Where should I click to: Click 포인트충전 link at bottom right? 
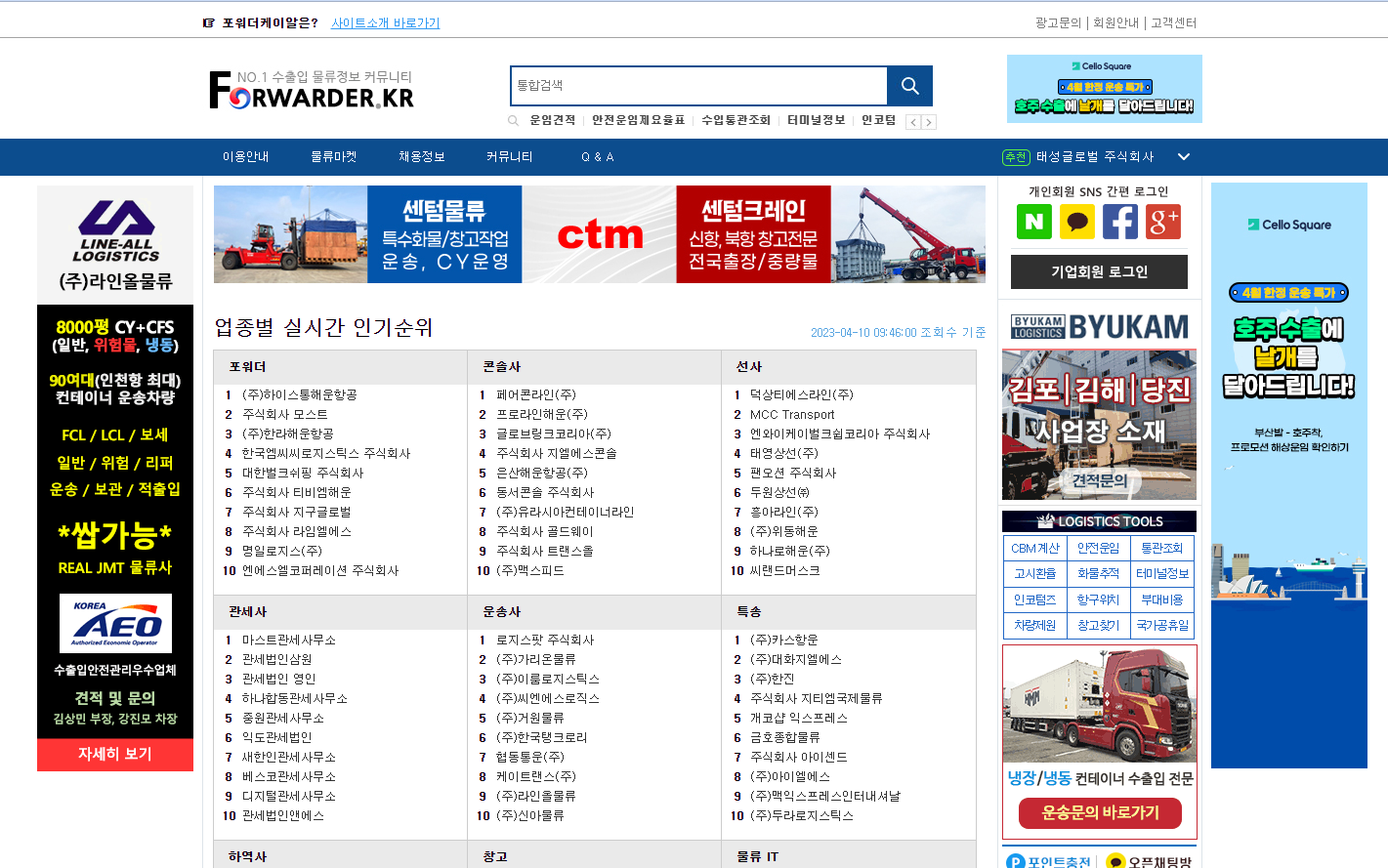pyautogui.click(x=1049, y=861)
